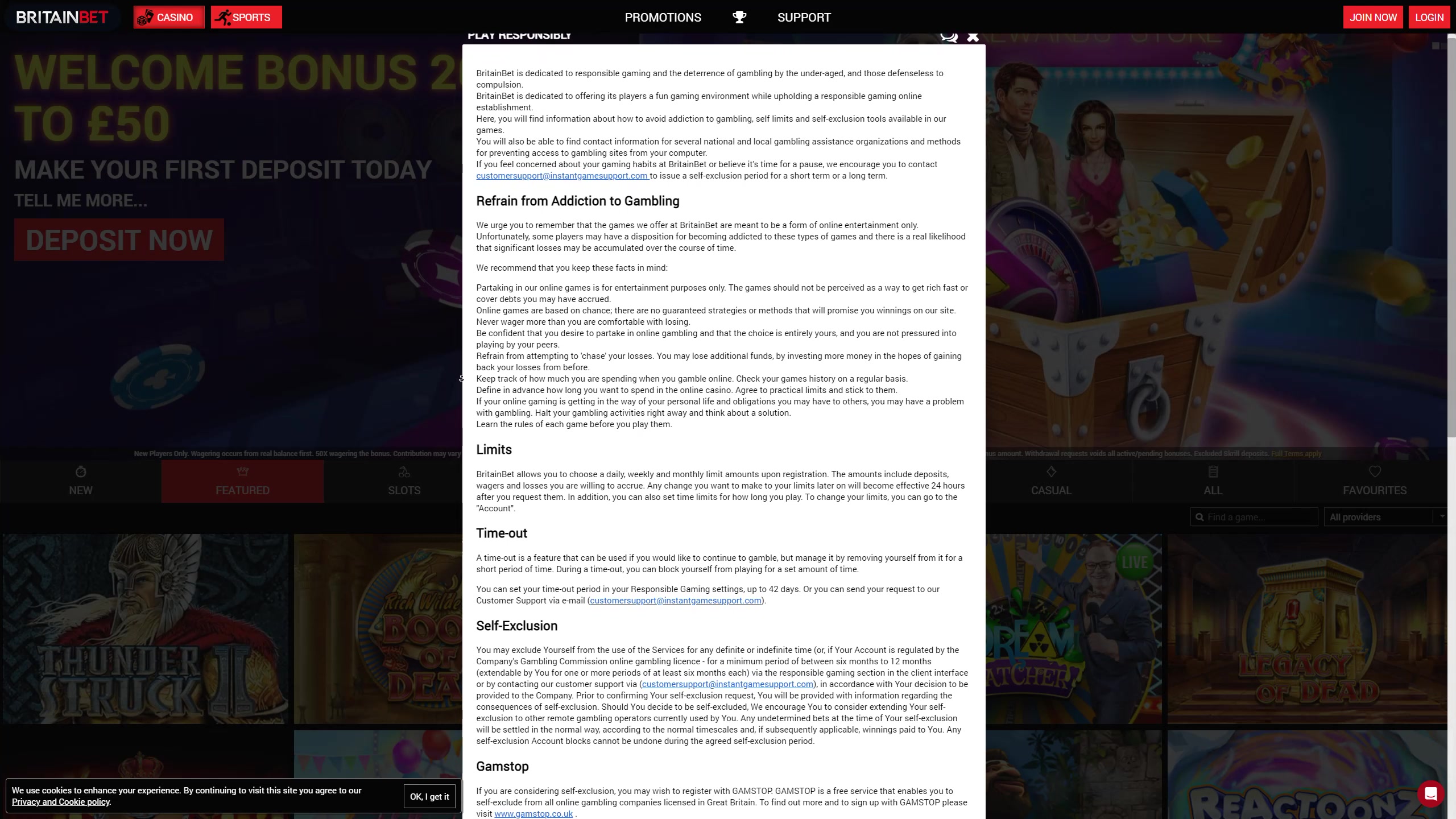Screen dimensions: 1456x819
Task: Click the Favourites heart icon
Action: [x=1375, y=471]
